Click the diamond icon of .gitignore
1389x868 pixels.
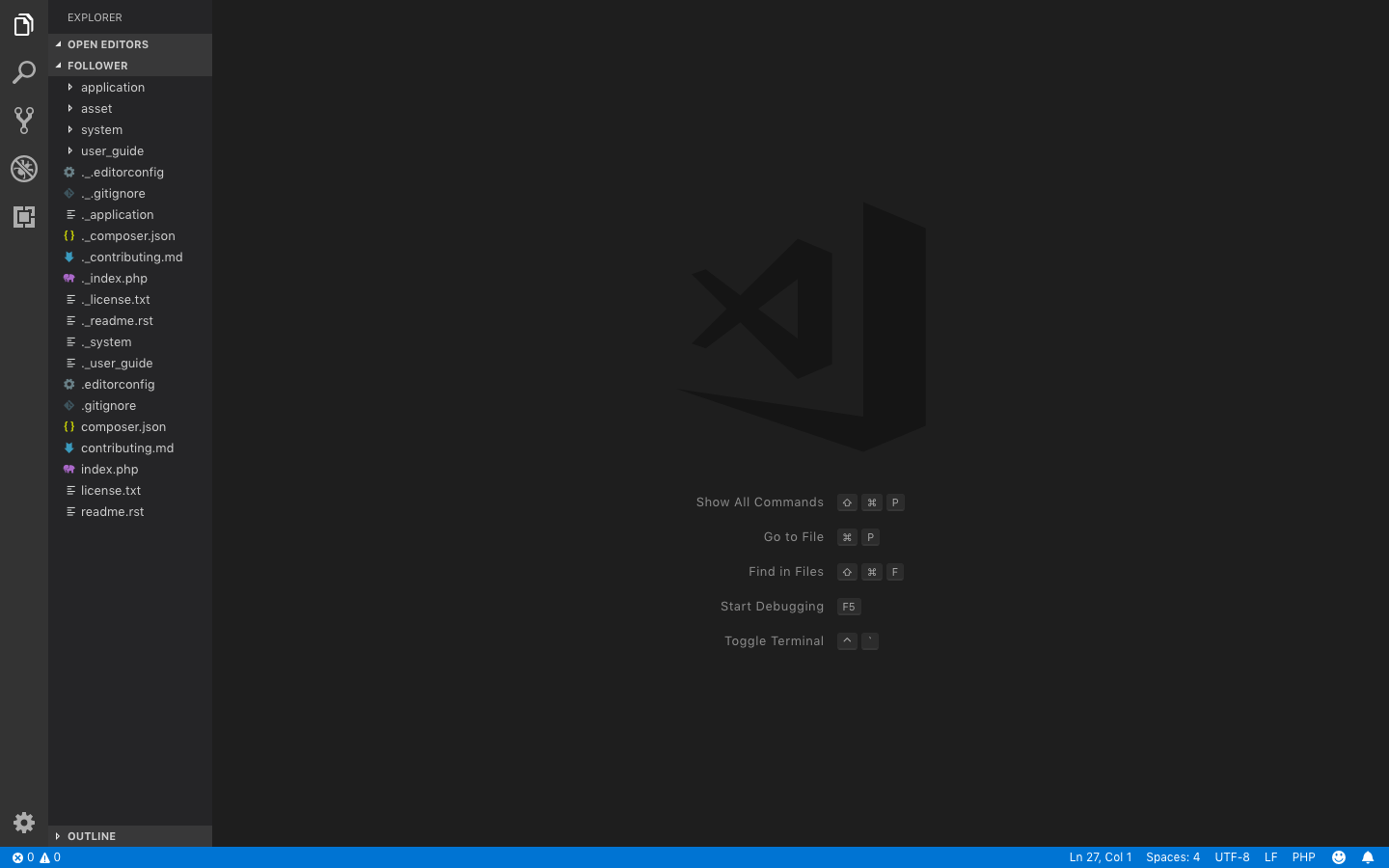coord(69,406)
